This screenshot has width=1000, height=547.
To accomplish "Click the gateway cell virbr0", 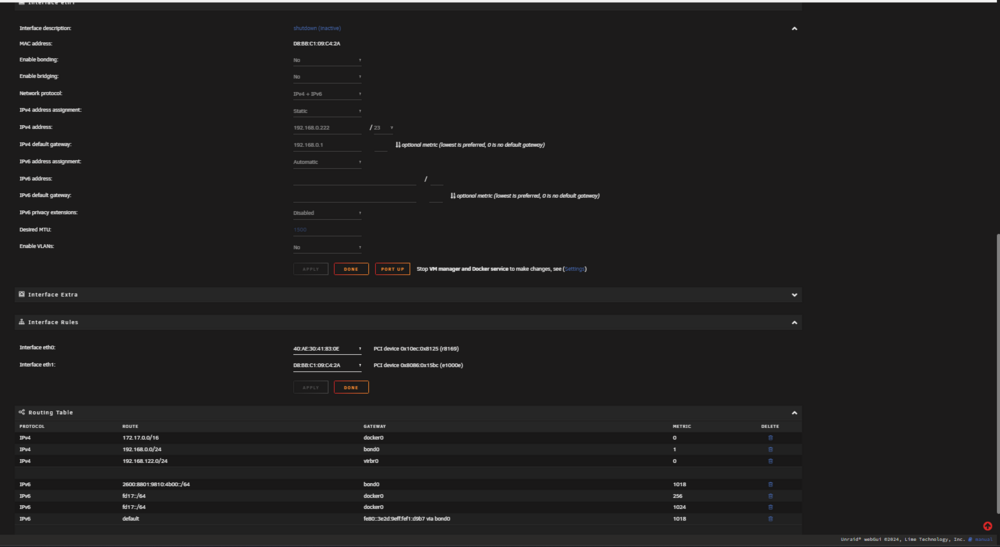I will tap(371, 461).
